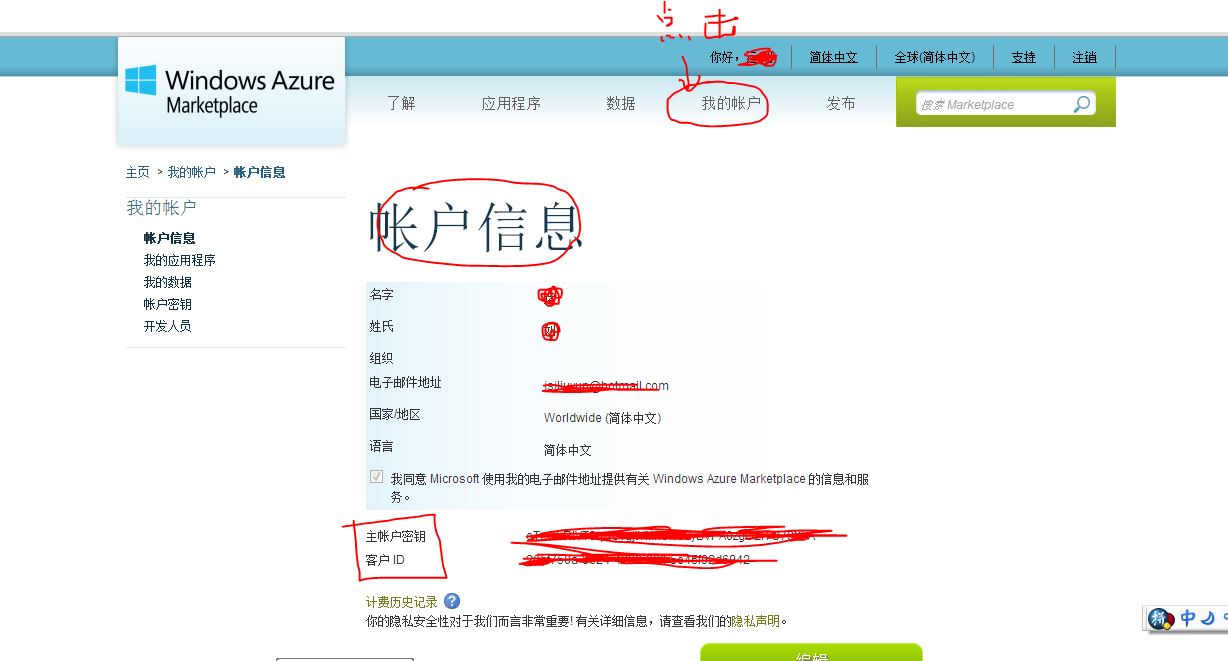Toggle the 中 Chinese input mode icon

click(1188, 618)
